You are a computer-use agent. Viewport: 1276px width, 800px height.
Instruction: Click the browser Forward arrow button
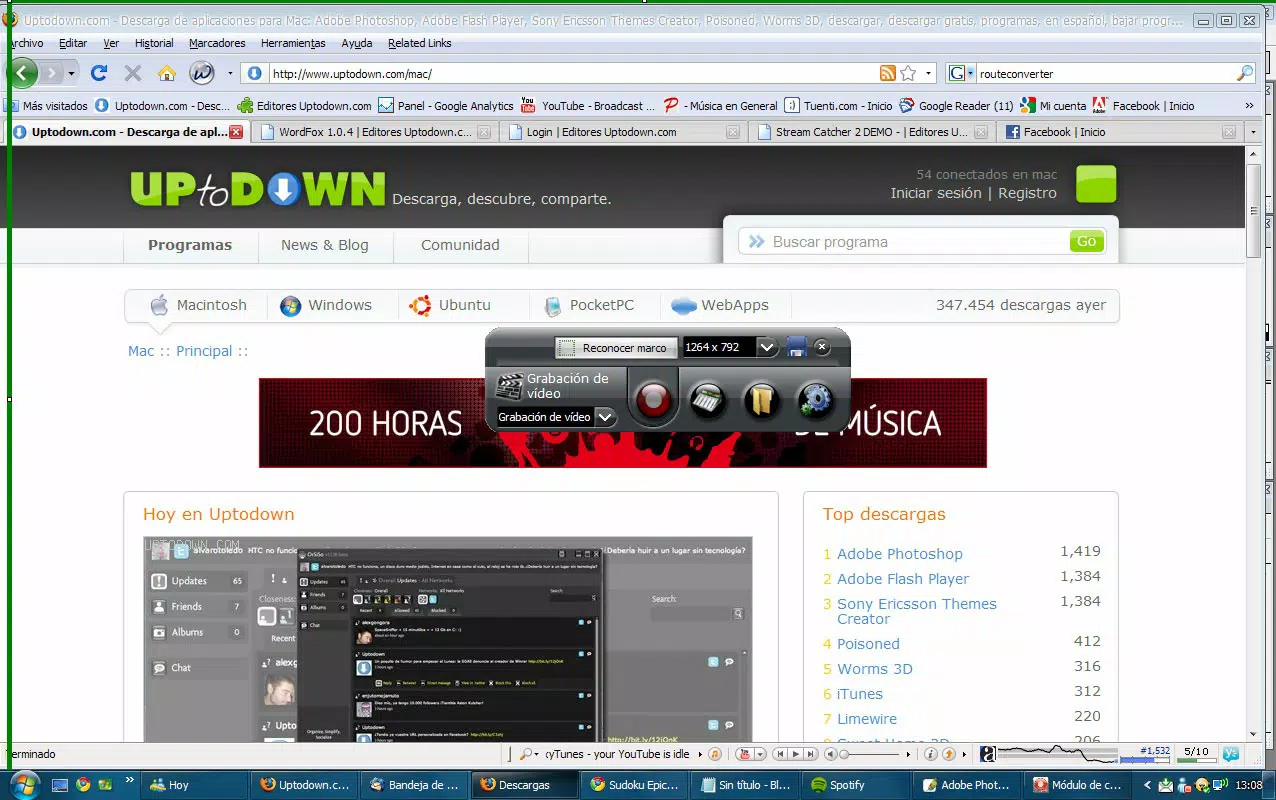pos(52,73)
